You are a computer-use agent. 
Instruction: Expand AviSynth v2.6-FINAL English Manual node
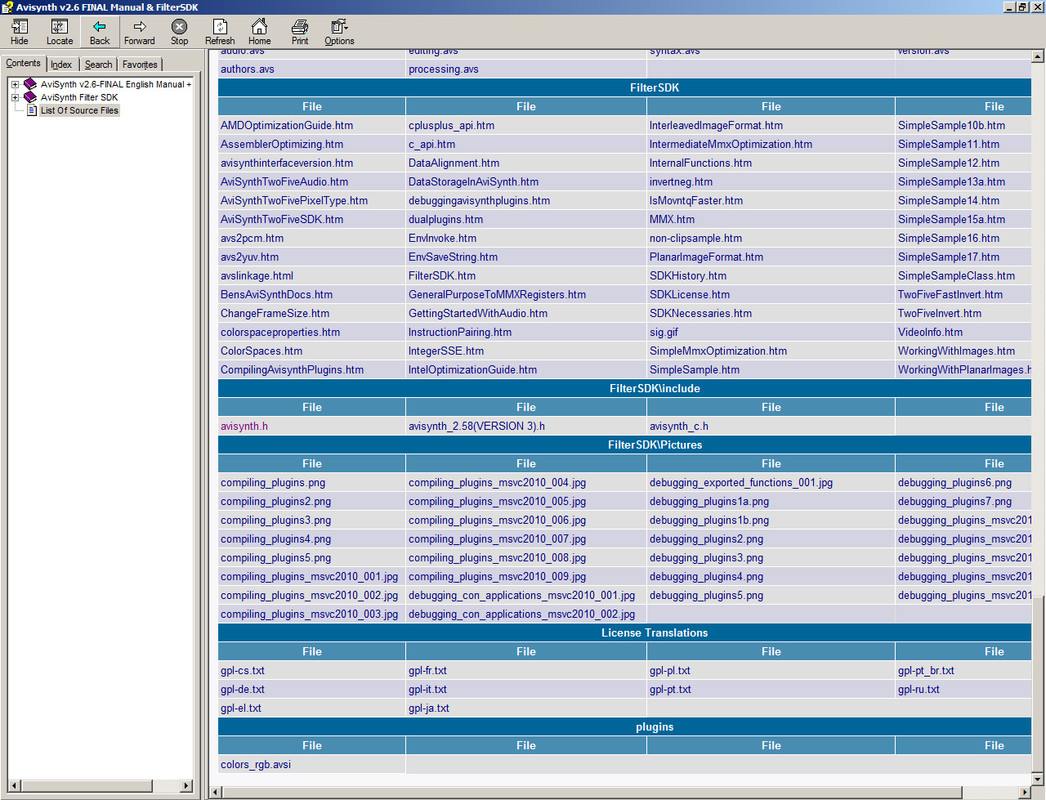(x=15, y=85)
